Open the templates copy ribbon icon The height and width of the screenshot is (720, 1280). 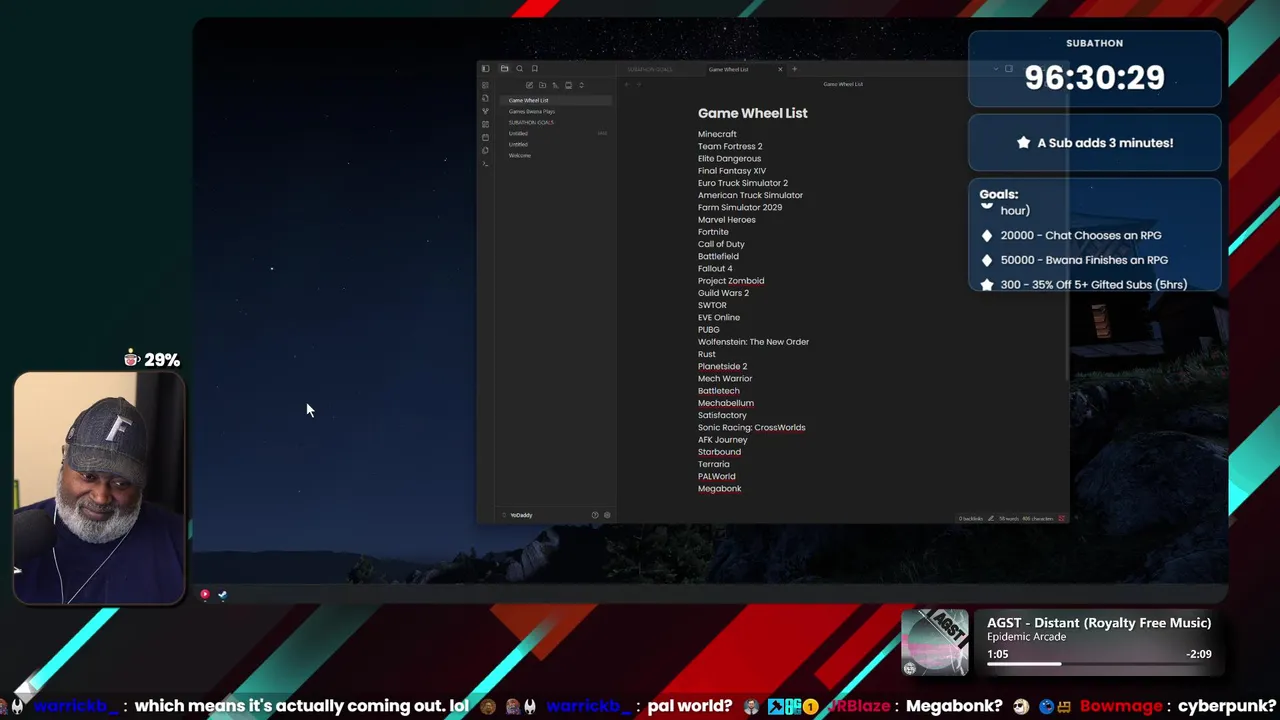coord(485,150)
